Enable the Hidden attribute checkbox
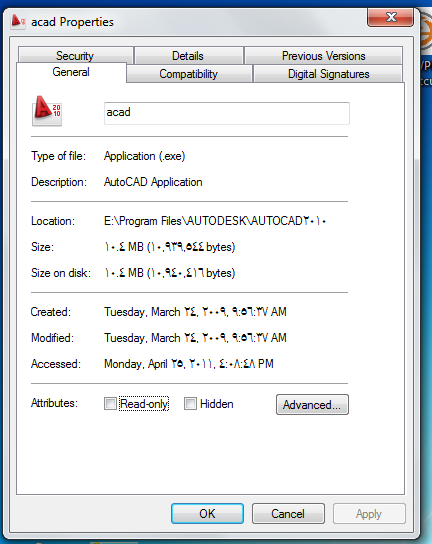Image resolution: width=432 pixels, height=544 pixels. coord(190,403)
